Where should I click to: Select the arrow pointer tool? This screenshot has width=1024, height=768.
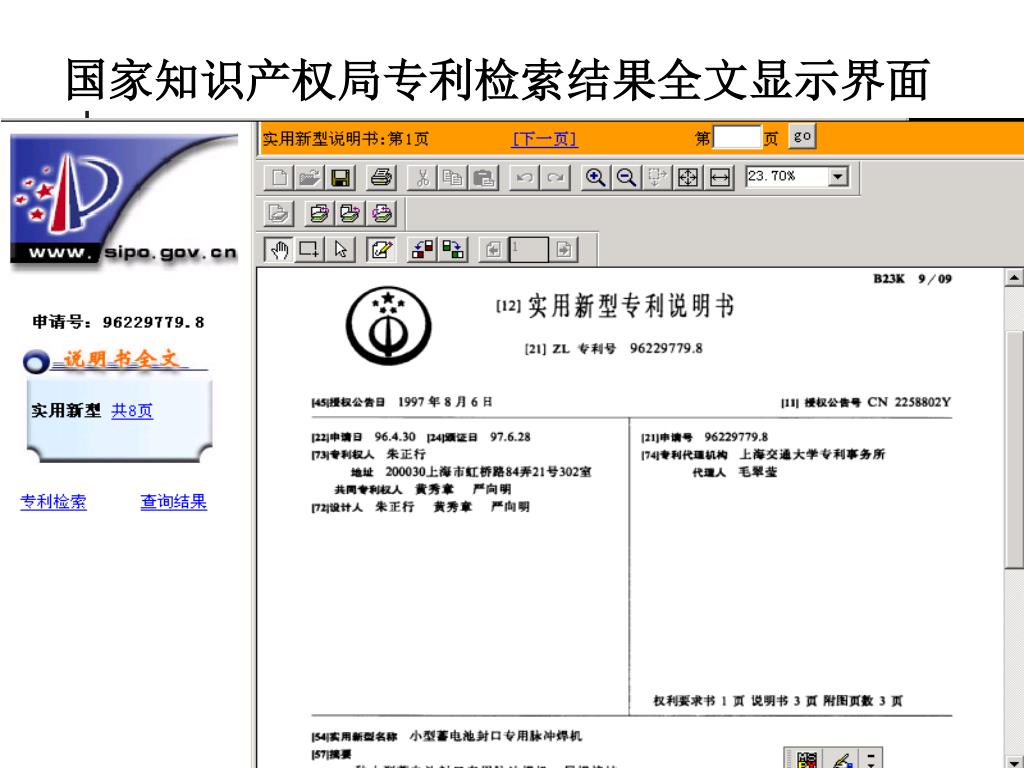coord(340,249)
